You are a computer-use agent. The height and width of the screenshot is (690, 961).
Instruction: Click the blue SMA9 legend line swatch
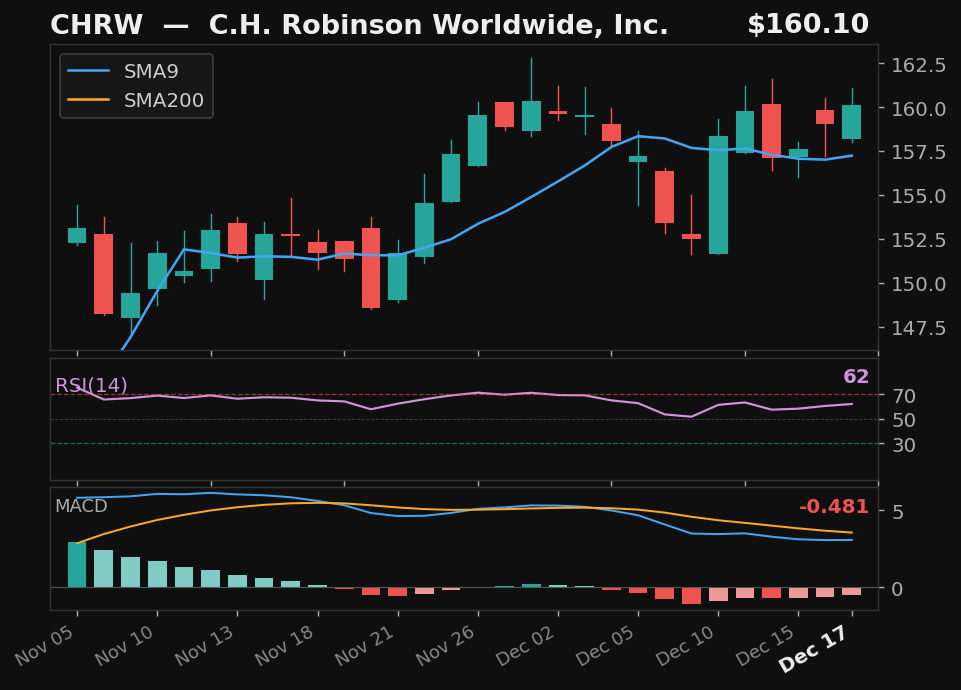click(88, 71)
